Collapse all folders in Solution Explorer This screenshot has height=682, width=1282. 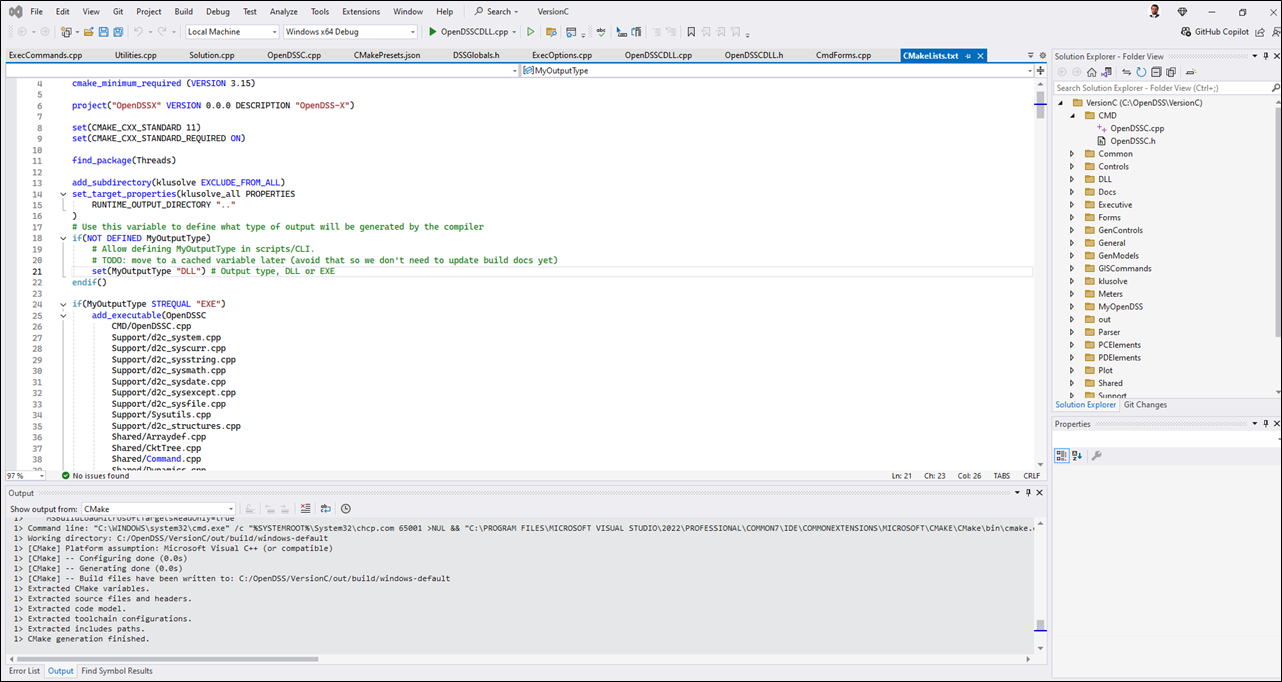click(x=1156, y=70)
